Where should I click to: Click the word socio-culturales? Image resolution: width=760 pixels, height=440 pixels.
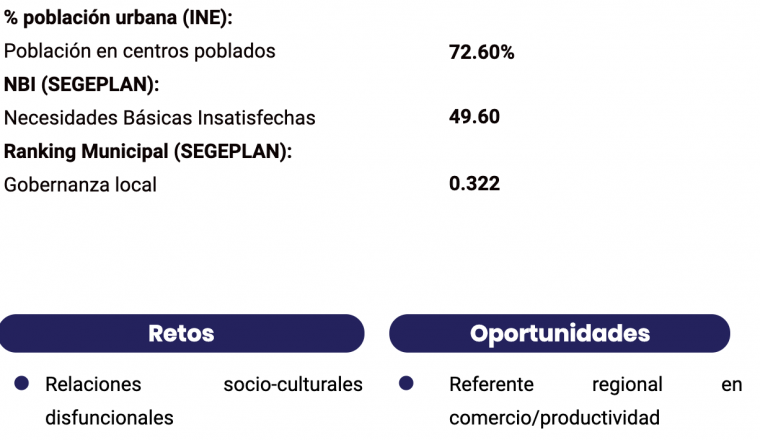(x=293, y=384)
